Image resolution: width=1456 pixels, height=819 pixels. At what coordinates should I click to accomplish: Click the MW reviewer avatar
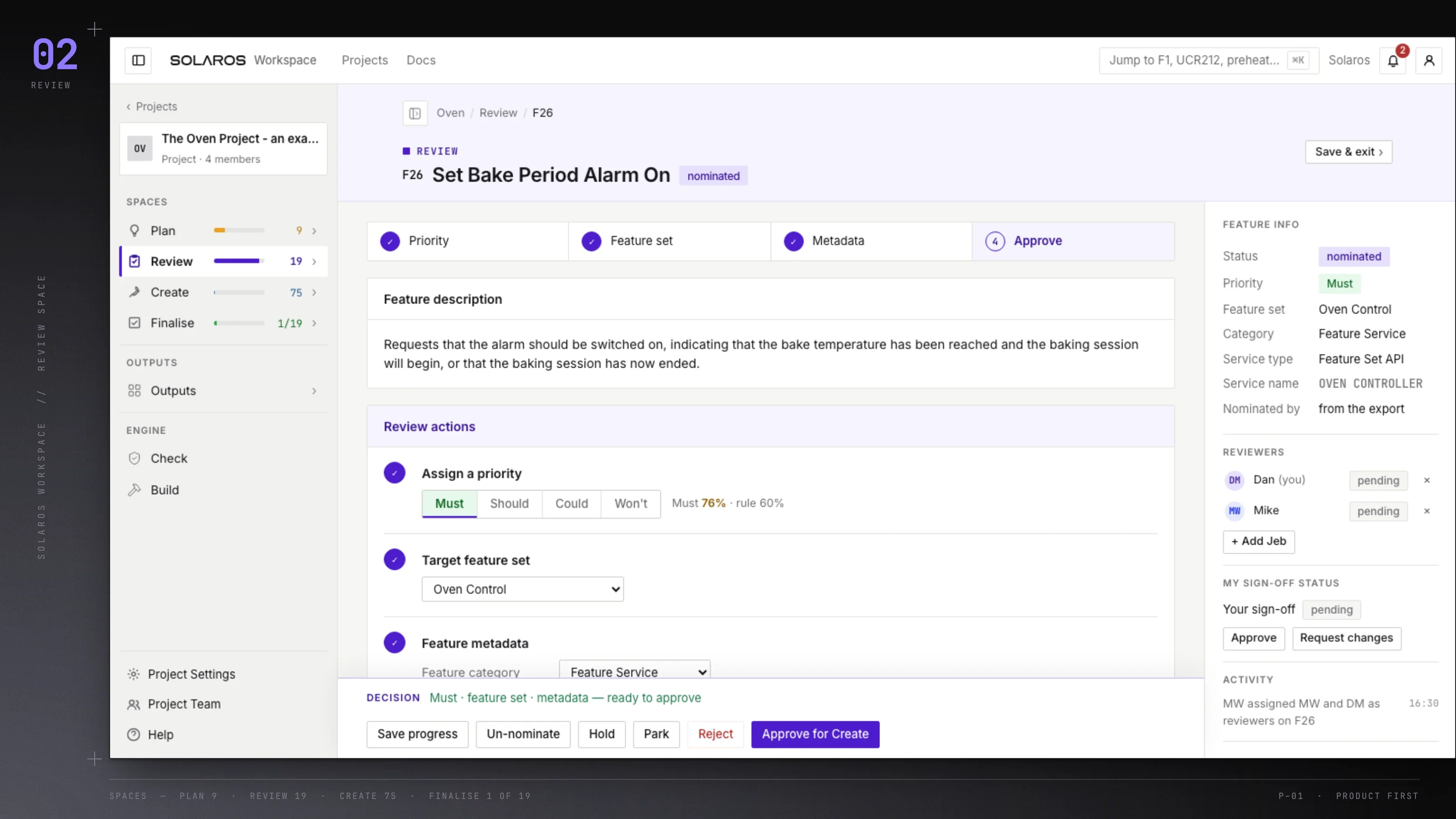pos(1234,511)
